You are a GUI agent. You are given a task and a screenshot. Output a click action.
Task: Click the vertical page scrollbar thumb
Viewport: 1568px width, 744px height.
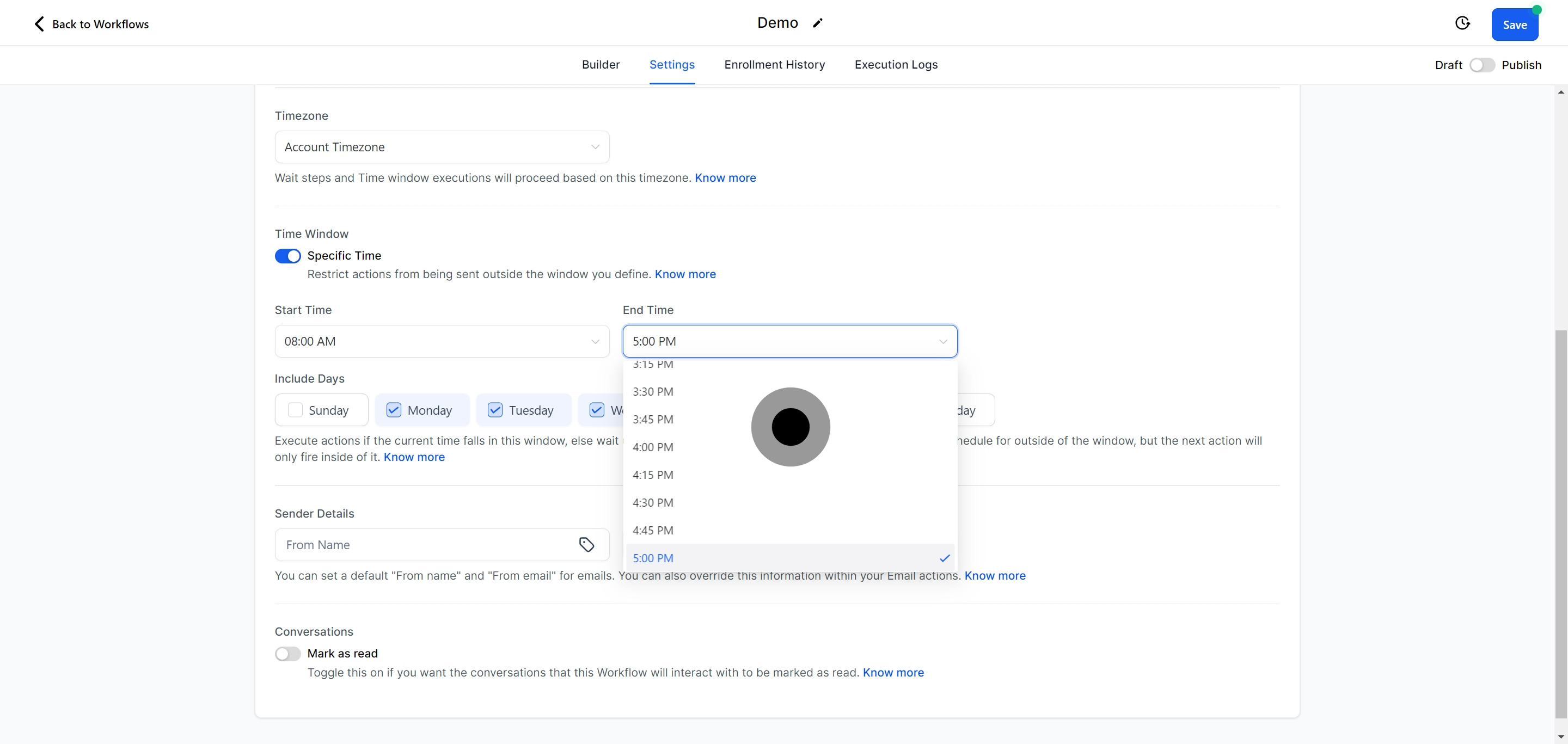pos(1561,523)
